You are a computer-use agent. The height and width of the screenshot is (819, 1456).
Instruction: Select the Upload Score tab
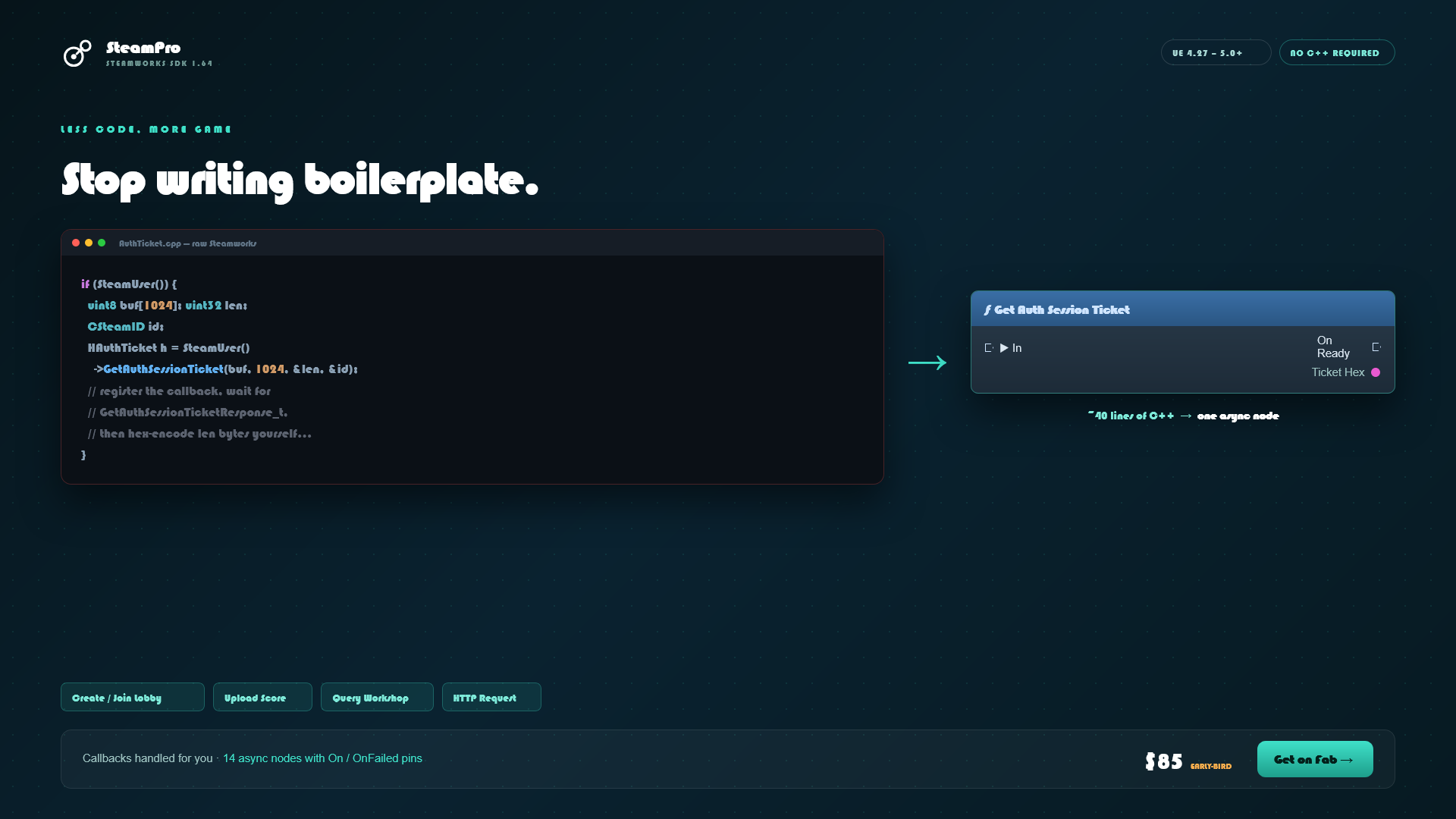click(x=262, y=697)
